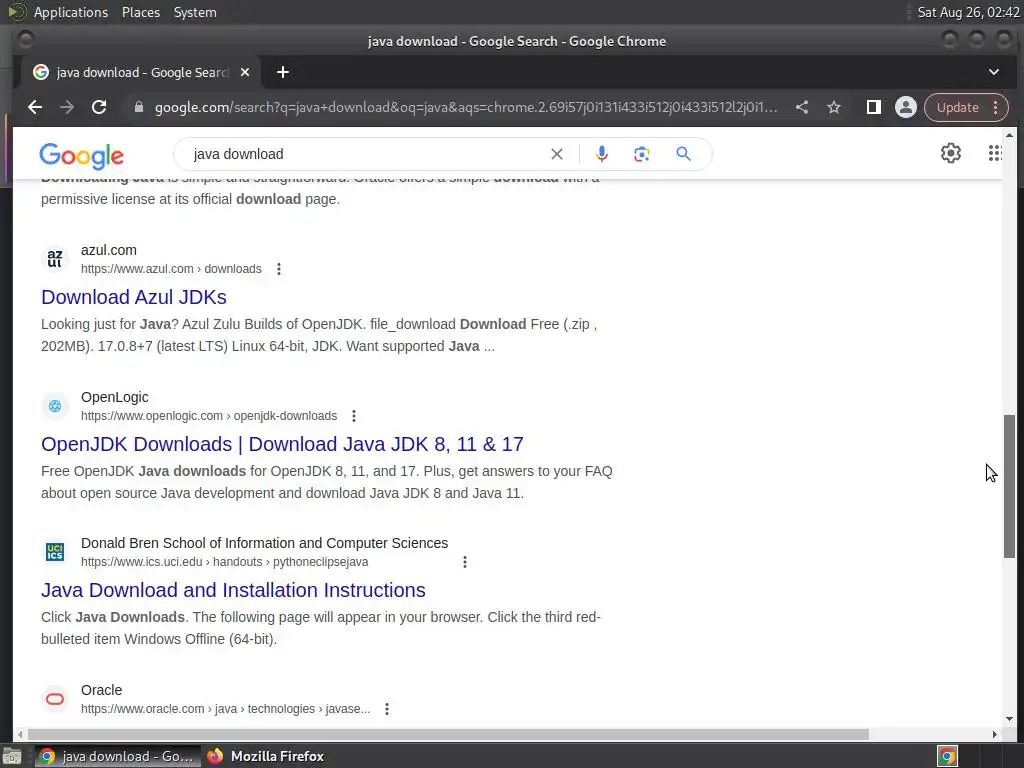The width and height of the screenshot is (1024, 768).
Task: Reload the current page
Action: [99, 107]
